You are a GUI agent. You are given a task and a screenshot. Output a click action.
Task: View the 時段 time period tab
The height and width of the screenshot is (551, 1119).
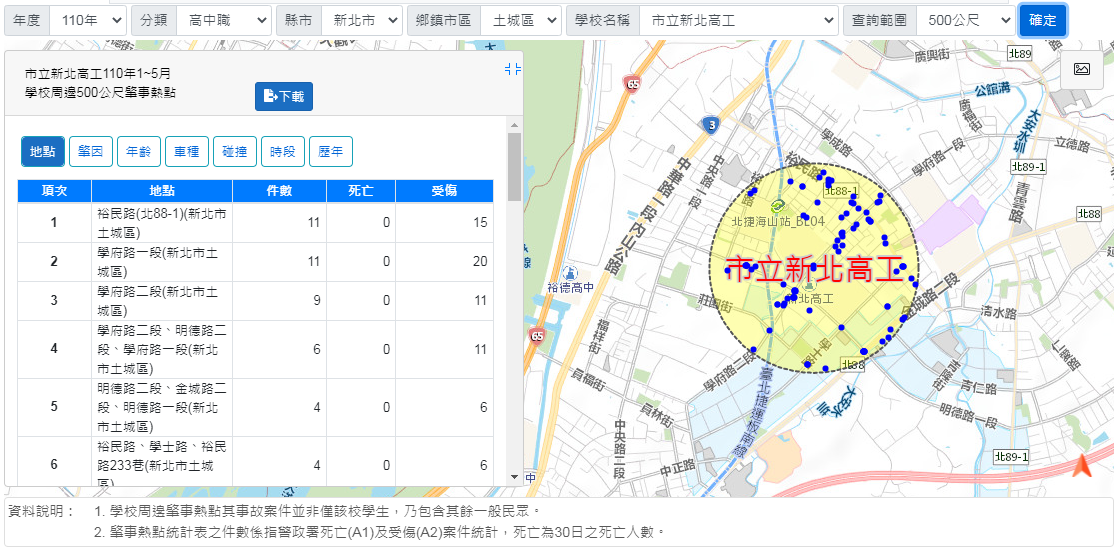(x=283, y=152)
